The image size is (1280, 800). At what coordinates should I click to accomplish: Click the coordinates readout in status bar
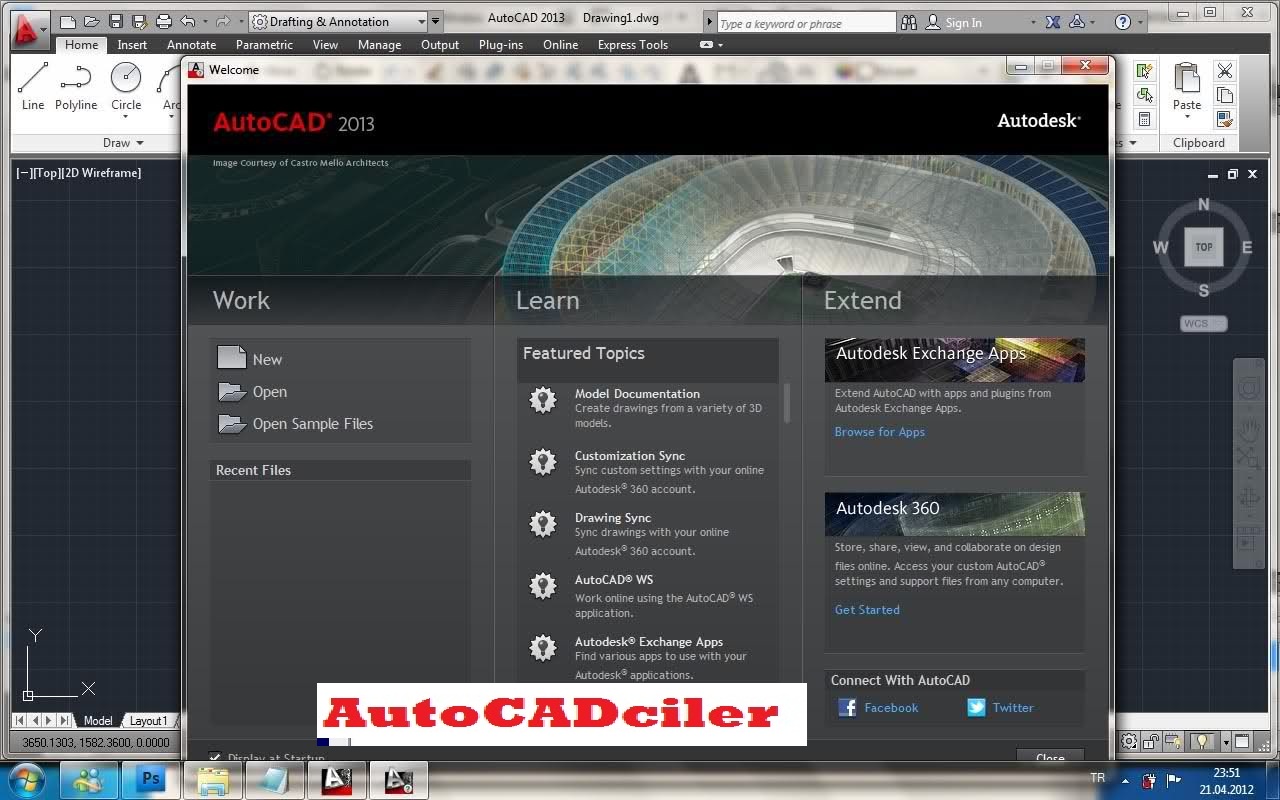click(x=96, y=743)
